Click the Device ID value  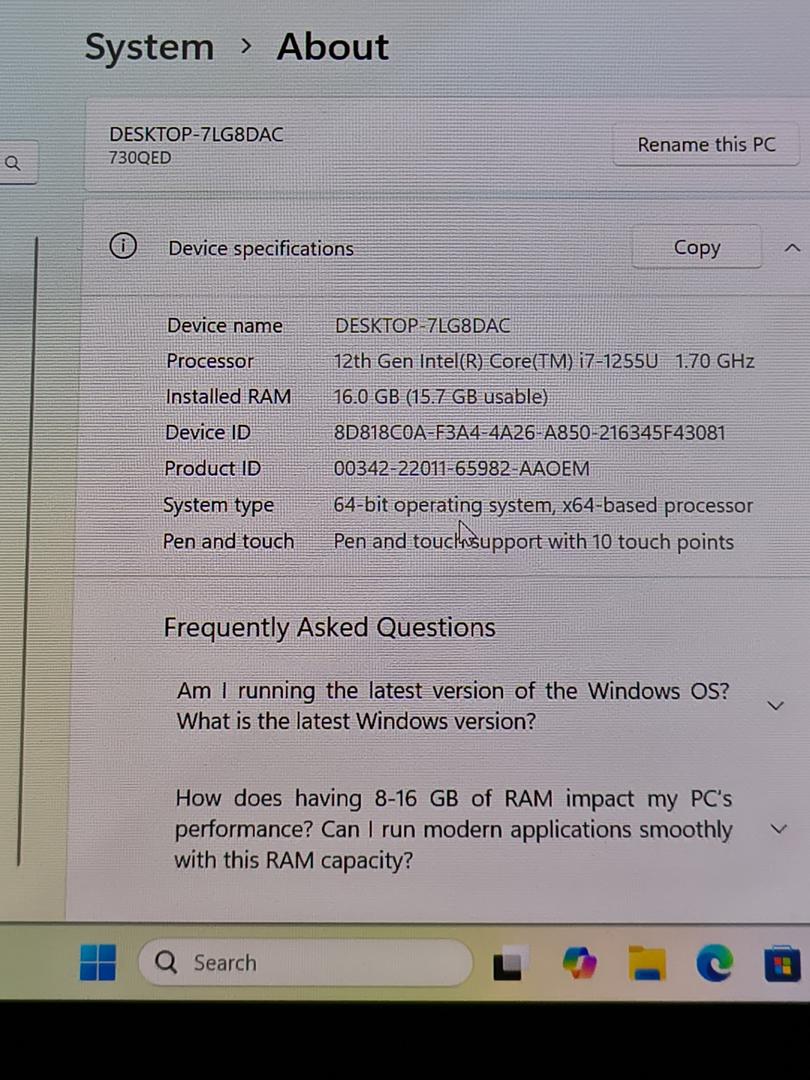point(529,433)
